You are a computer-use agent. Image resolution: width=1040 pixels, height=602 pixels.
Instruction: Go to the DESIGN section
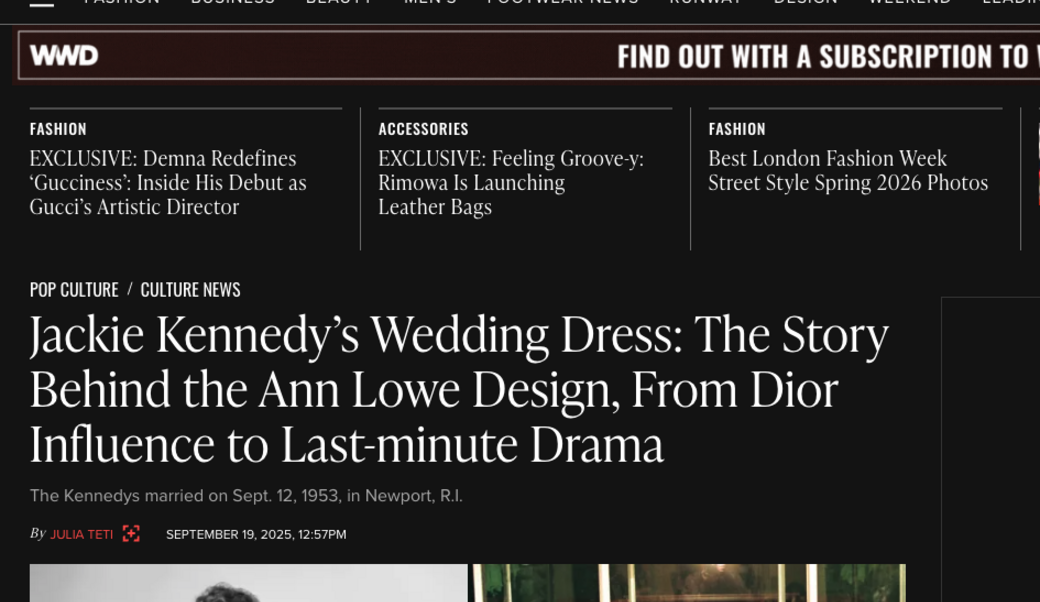pos(804,2)
